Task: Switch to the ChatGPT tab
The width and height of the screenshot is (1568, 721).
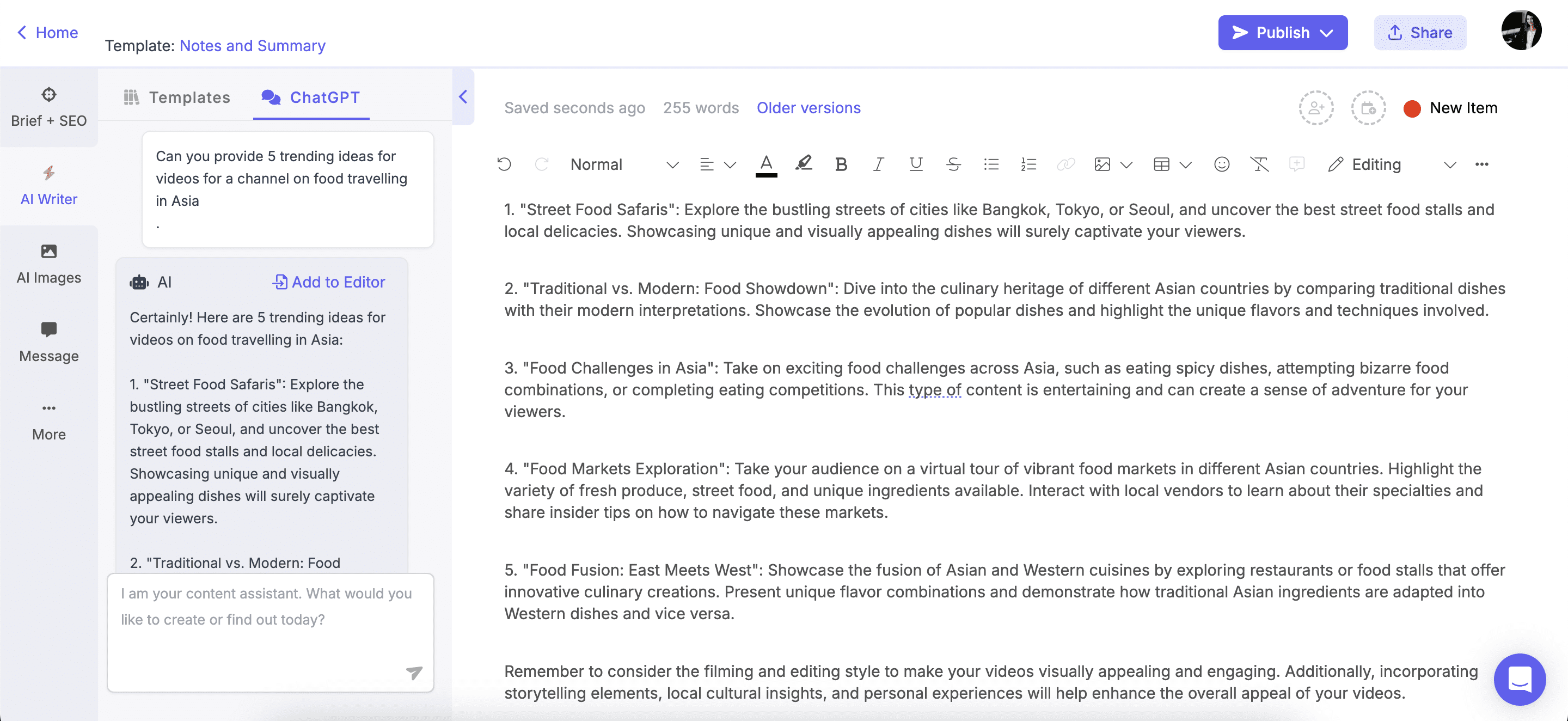Action: [x=312, y=98]
